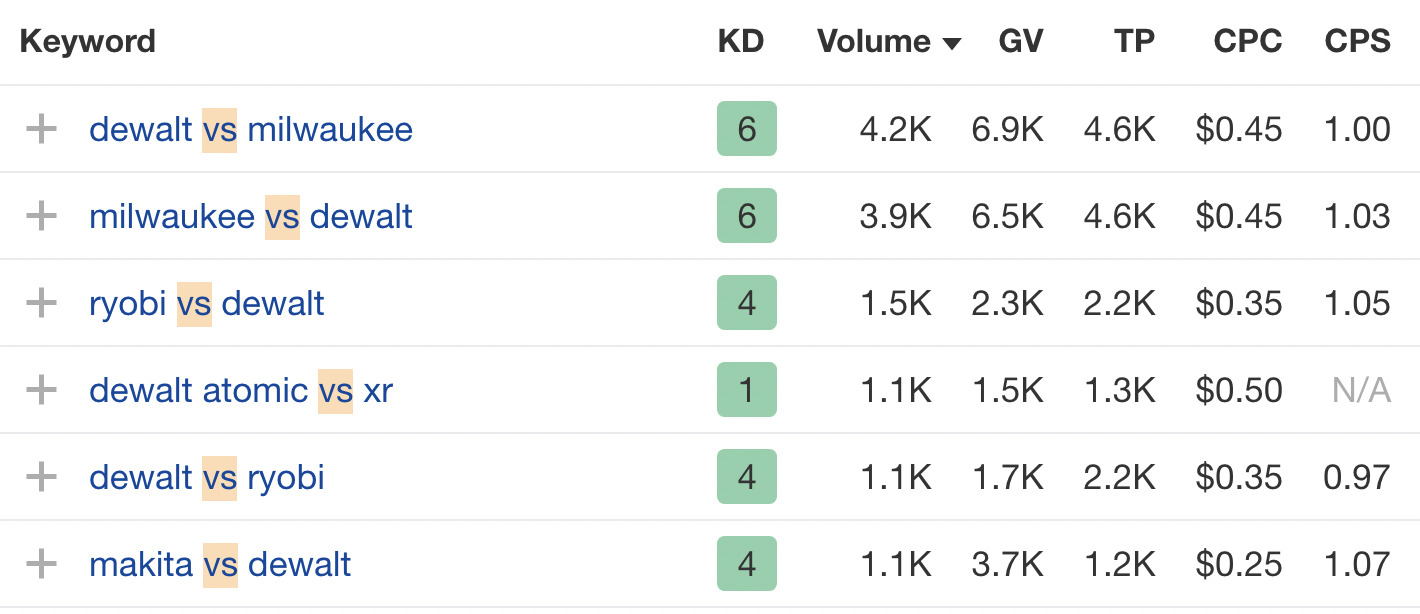
Task: Click the plus icon beside "dewalt vs milwaukee"
Action: [41, 128]
